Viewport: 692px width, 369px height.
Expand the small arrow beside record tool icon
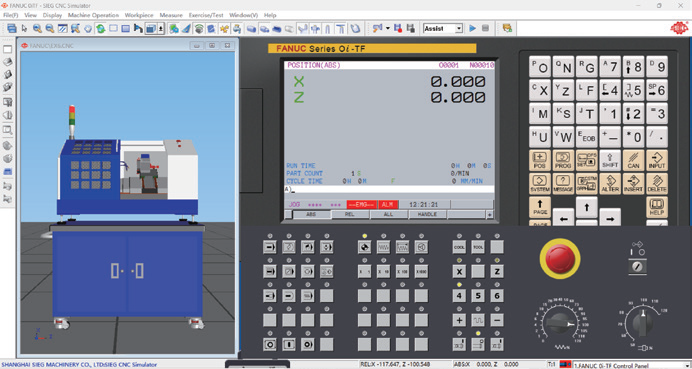[387, 28]
